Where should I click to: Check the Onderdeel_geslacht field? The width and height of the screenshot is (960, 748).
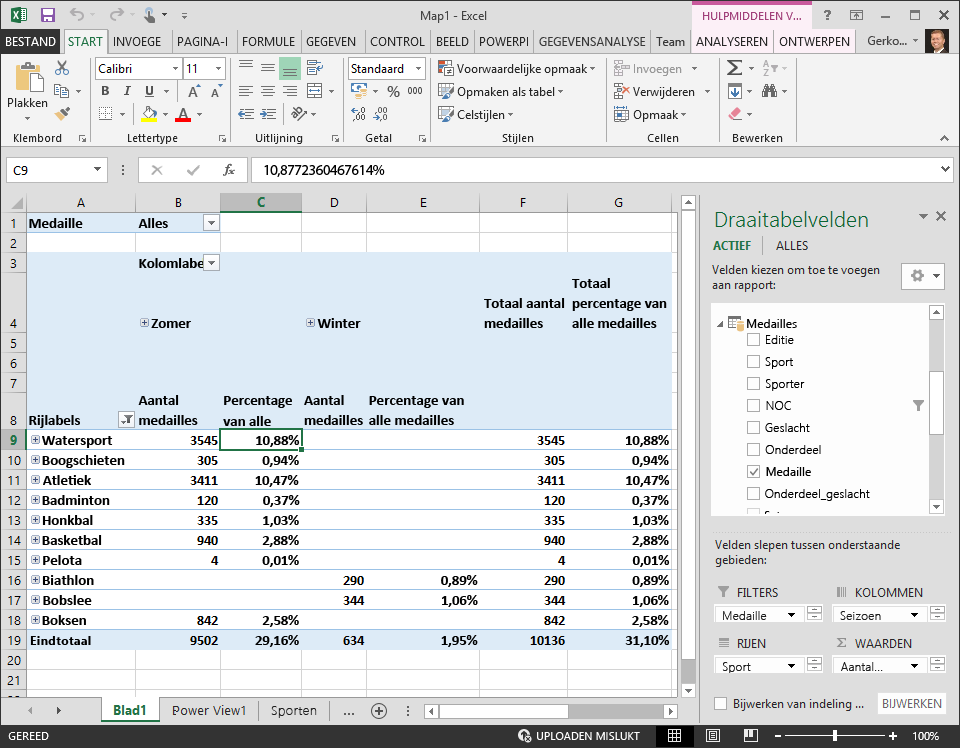tap(754, 494)
